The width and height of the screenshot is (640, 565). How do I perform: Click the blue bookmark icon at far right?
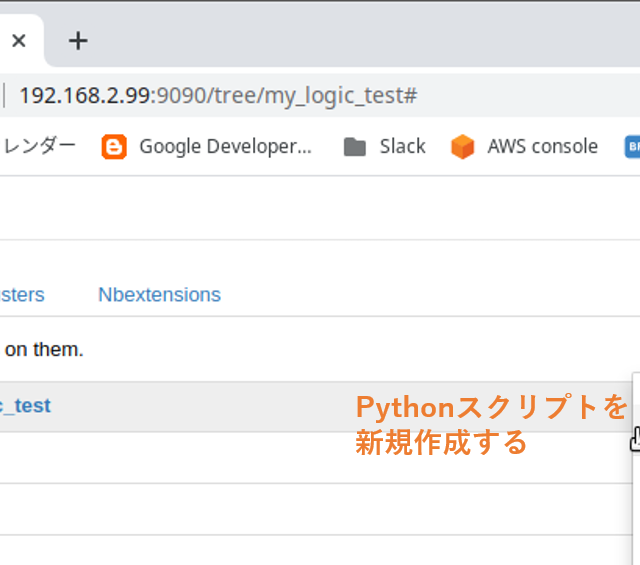[x=632, y=147]
